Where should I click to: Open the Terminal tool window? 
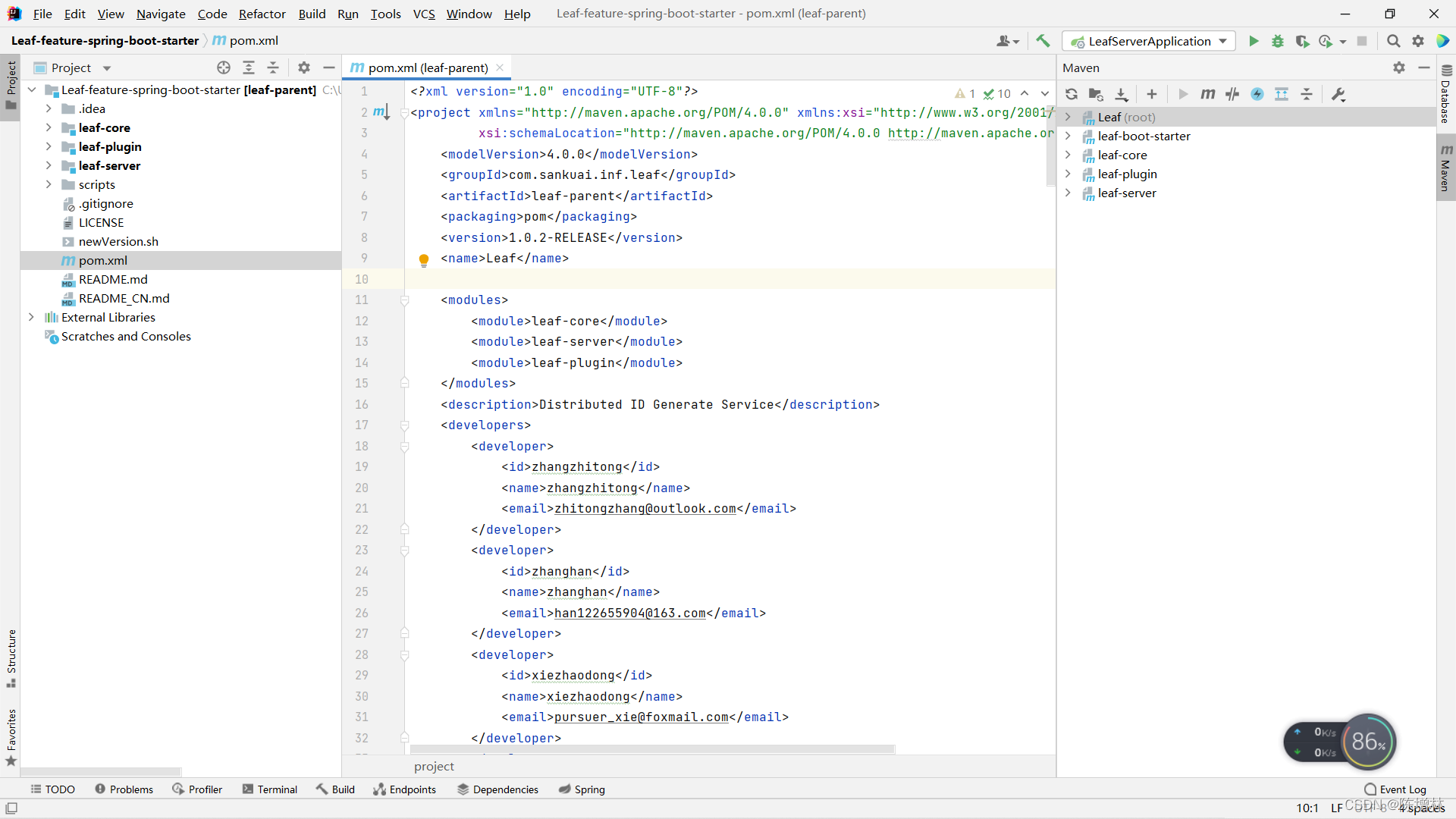click(x=270, y=789)
